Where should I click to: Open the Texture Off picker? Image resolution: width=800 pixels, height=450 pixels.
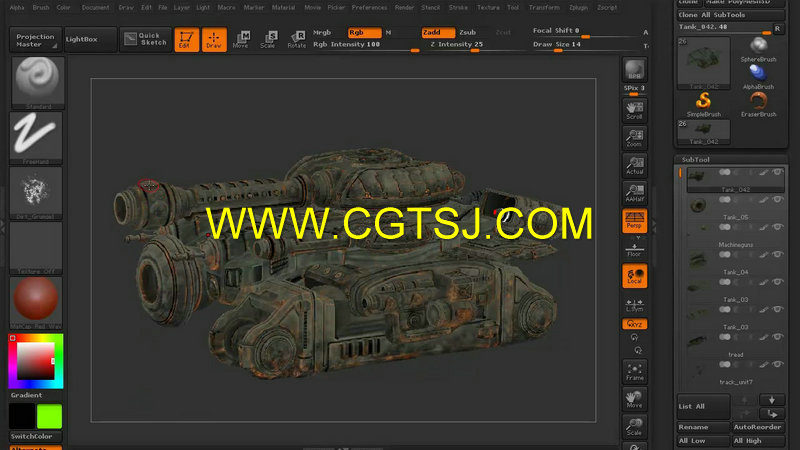click(x=36, y=248)
